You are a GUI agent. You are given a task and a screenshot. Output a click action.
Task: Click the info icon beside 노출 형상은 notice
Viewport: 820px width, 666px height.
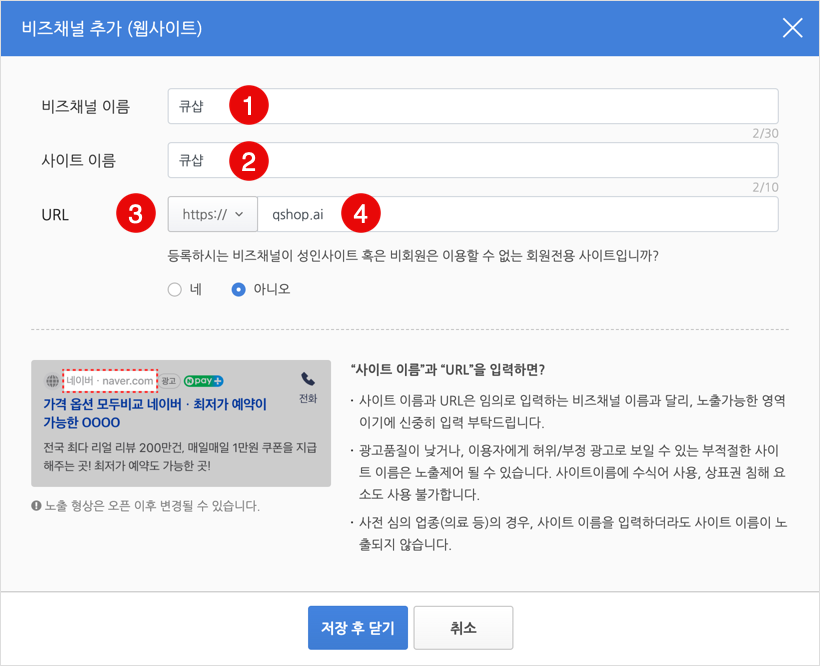(36, 506)
